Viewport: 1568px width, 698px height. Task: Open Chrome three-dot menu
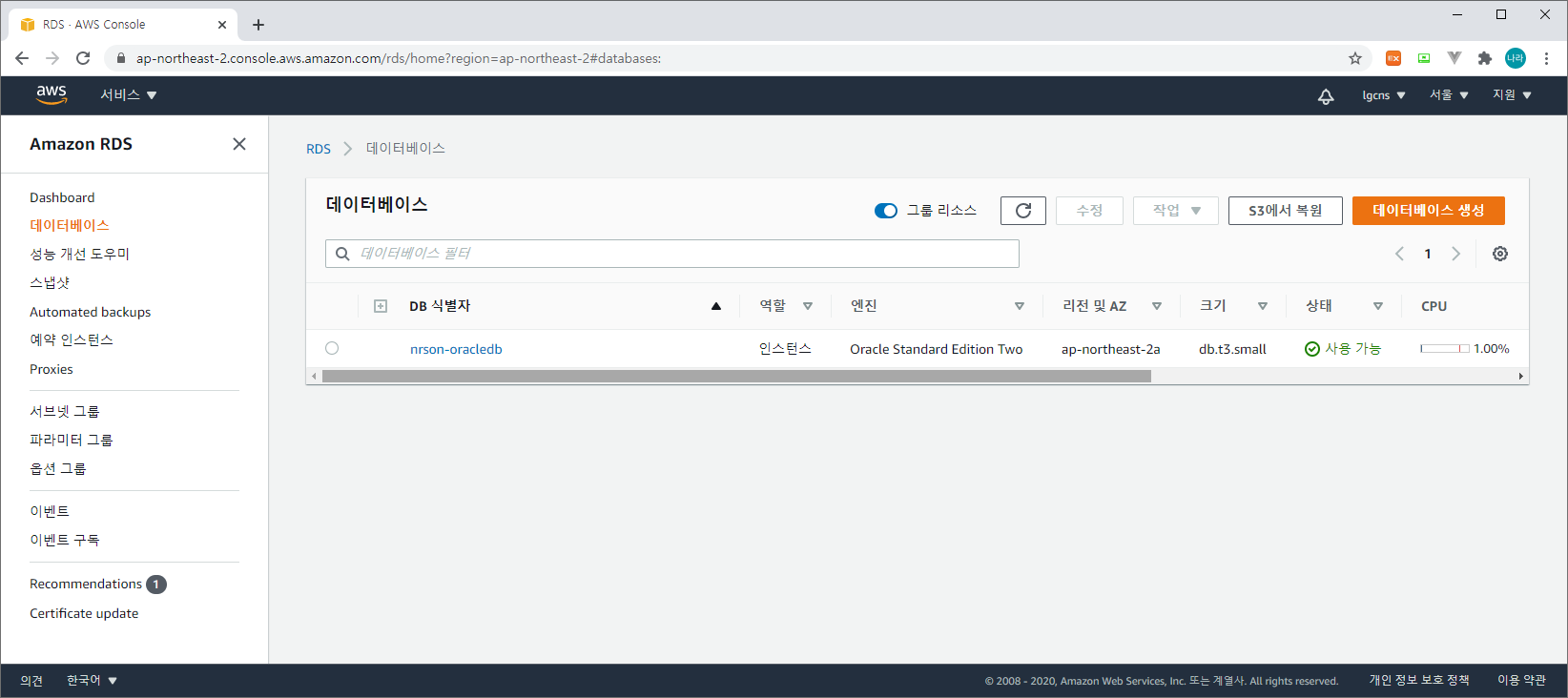click(1546, 58)
